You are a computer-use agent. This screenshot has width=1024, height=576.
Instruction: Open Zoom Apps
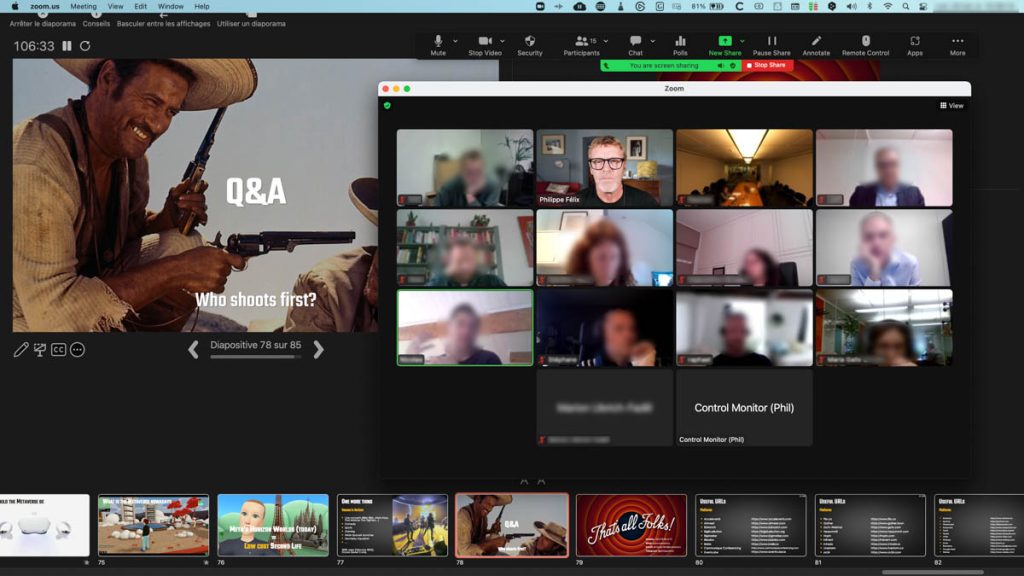tap(915, 46)
